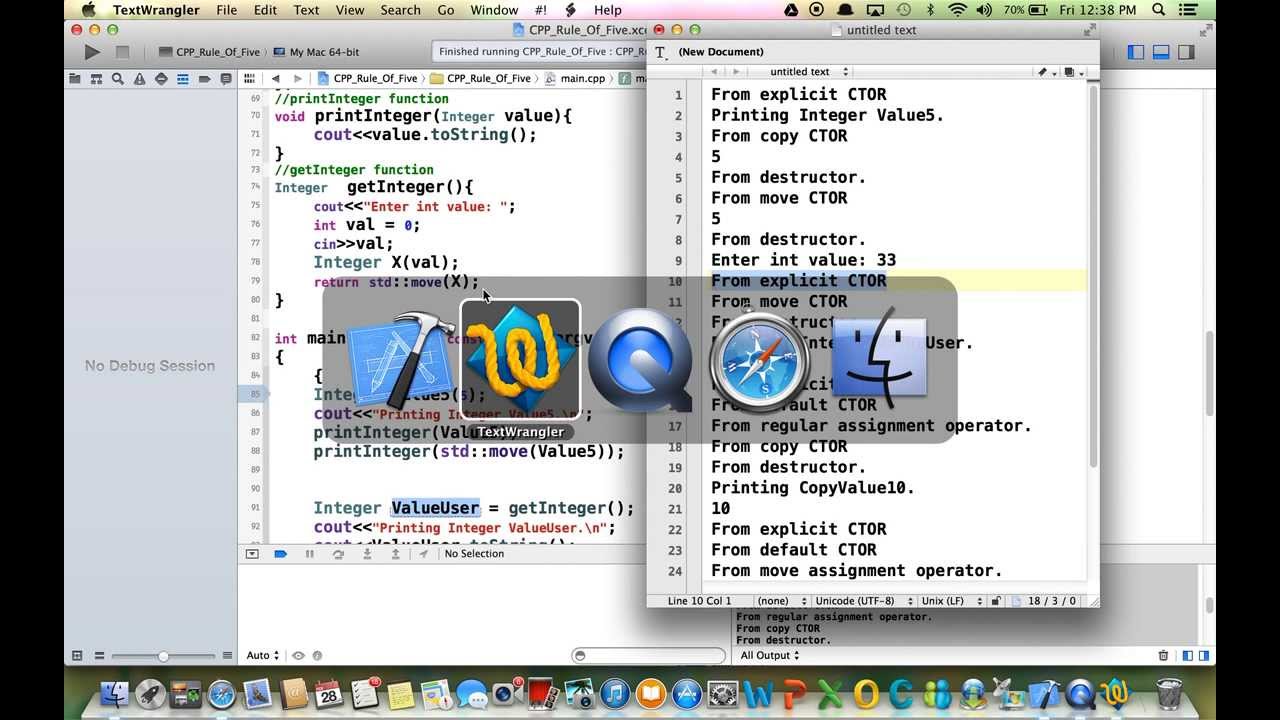Pause program execution in Xcode debug bar
Image resolution: width=1280 pixels, height=720 pixels.
(x=309, y=554)
